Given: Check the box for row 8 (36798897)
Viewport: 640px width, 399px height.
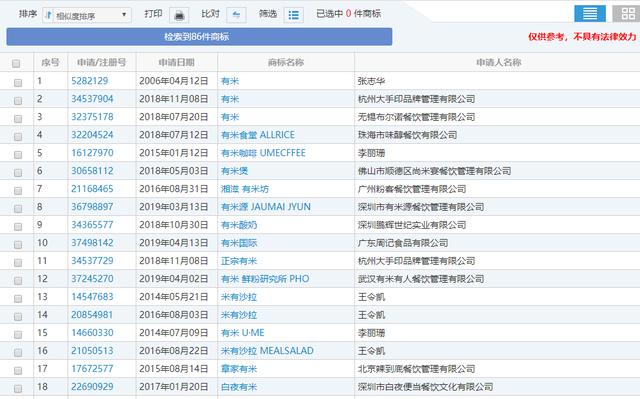Looking at the screenshot, I should click(x=18, y=208).
